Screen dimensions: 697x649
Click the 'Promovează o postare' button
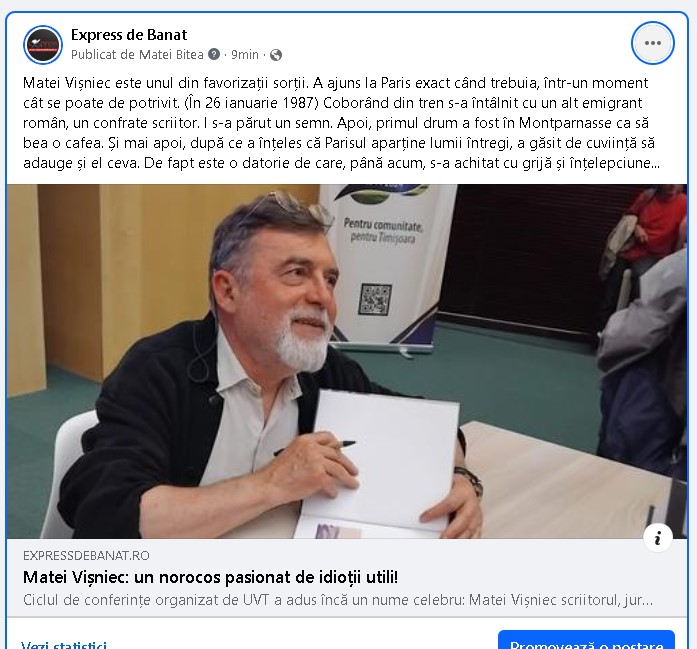(x=586, y=640)
